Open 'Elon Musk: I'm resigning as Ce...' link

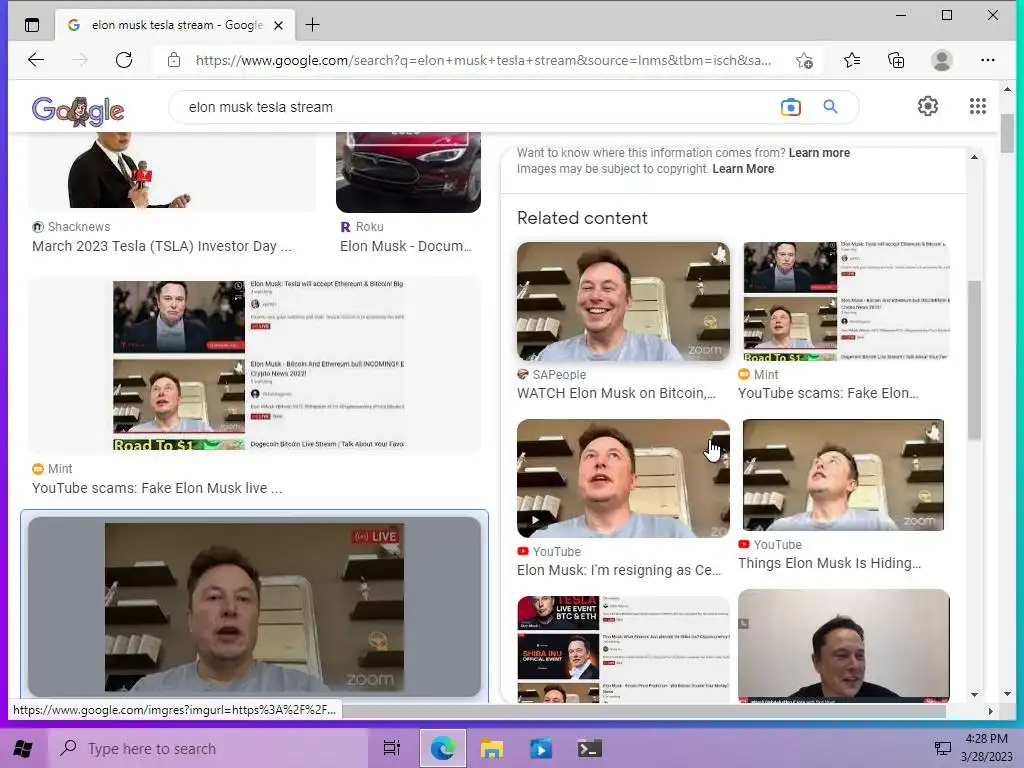618,570
